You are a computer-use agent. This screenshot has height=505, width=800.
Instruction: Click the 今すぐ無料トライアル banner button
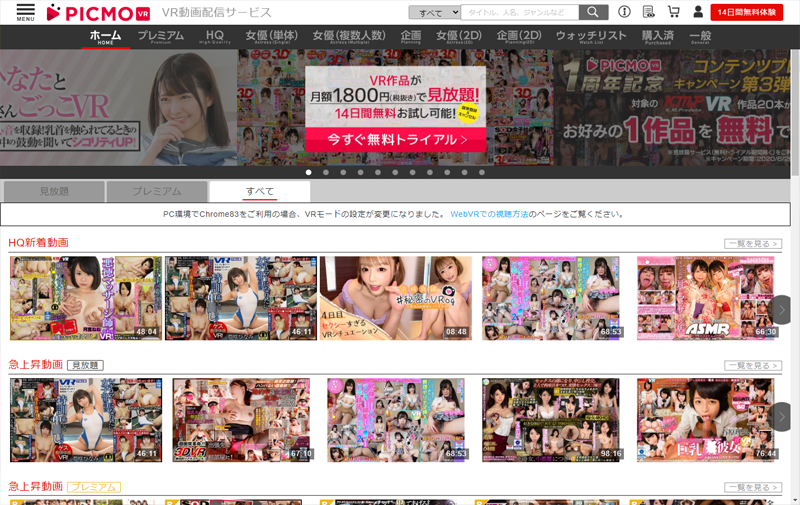point(396,140)
